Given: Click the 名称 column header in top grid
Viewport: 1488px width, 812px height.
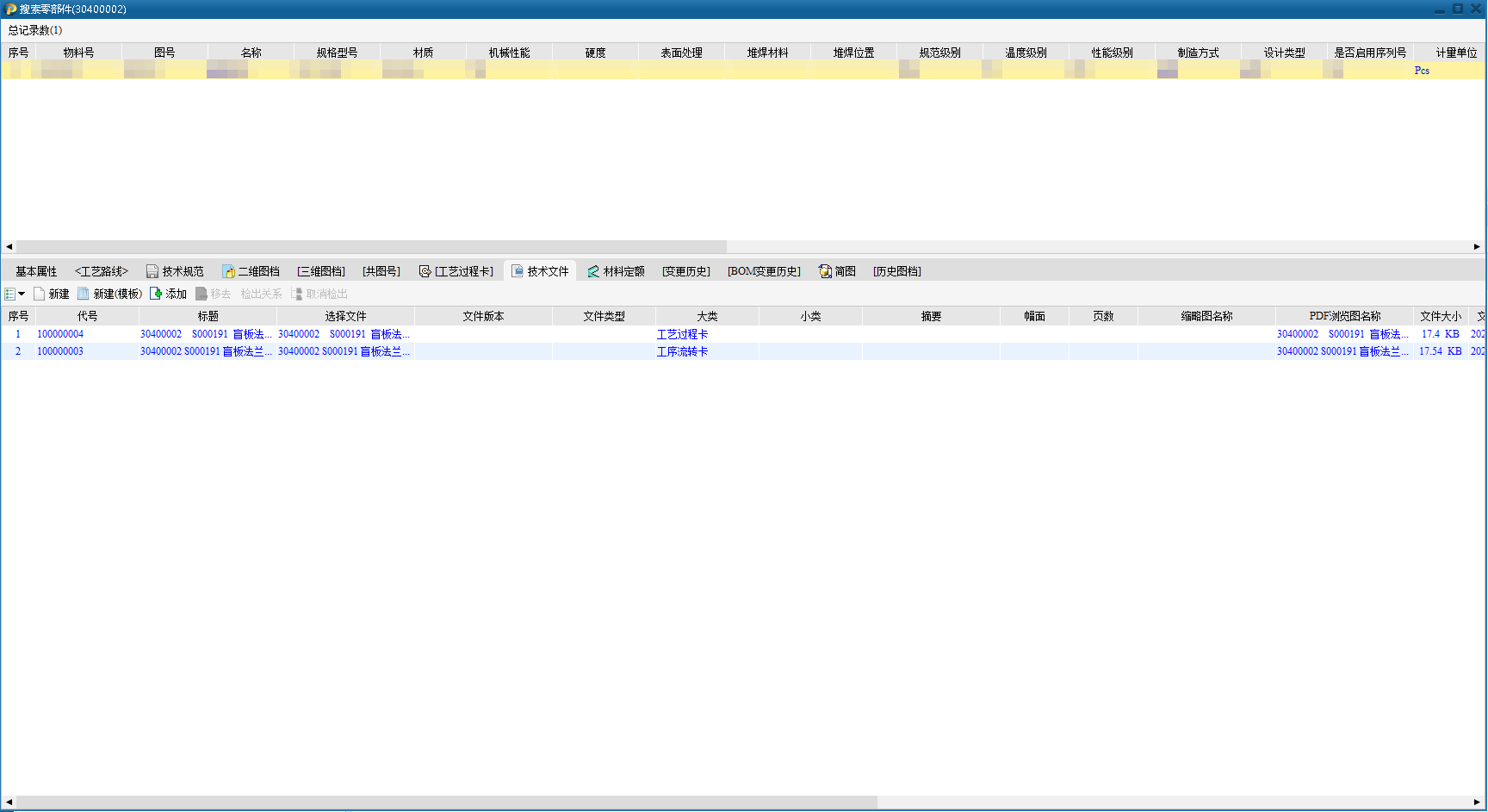Looking at the screenshot, I should [x=251, y=53].
